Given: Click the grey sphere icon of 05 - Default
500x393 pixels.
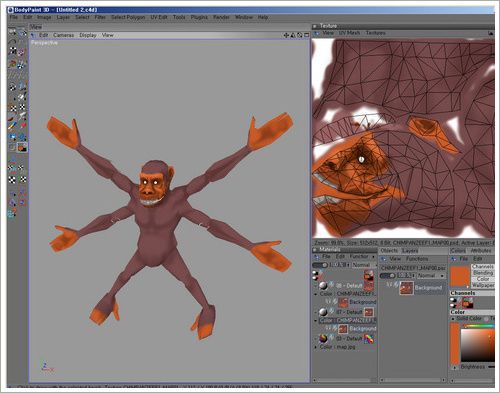Looking at the screenshot, I should 323,285.
